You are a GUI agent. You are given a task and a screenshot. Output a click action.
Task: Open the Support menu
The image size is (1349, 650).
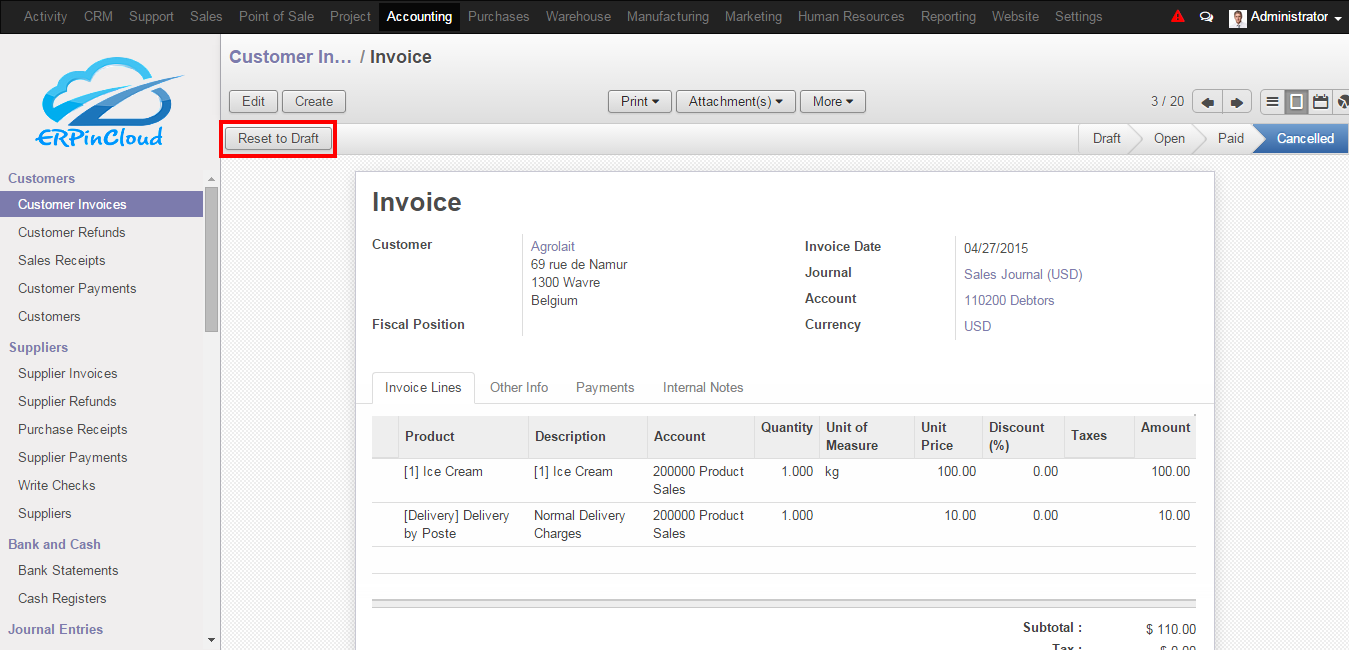tap(151, 17)
